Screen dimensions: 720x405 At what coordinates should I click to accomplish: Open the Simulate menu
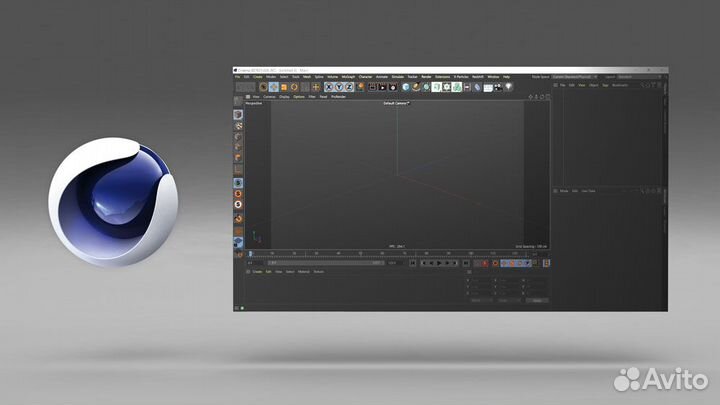point(398,77)
